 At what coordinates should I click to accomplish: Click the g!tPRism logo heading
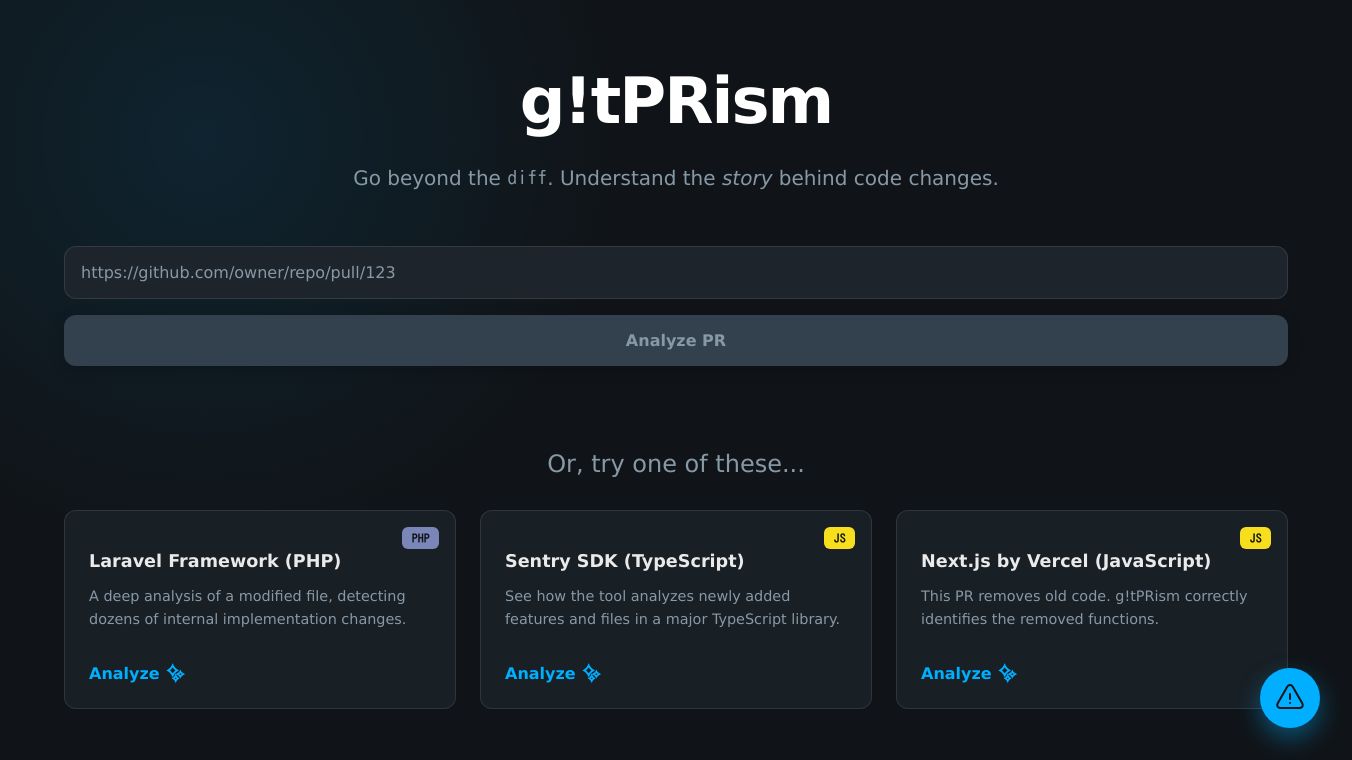click(676, 100)
